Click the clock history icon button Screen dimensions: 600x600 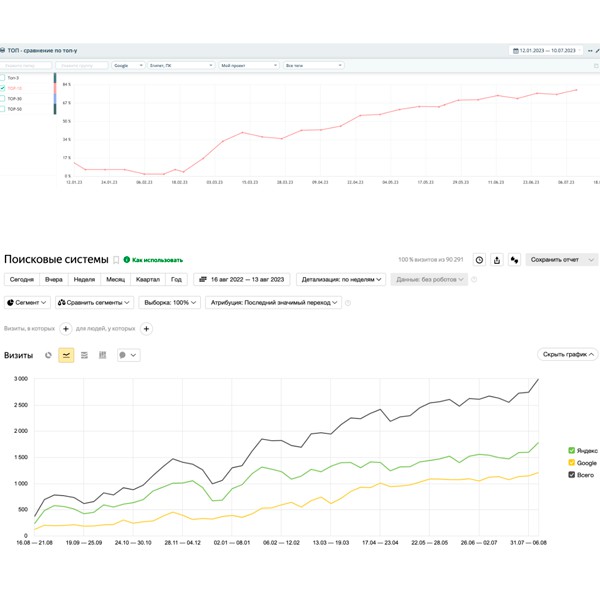[x=479, y=259]
